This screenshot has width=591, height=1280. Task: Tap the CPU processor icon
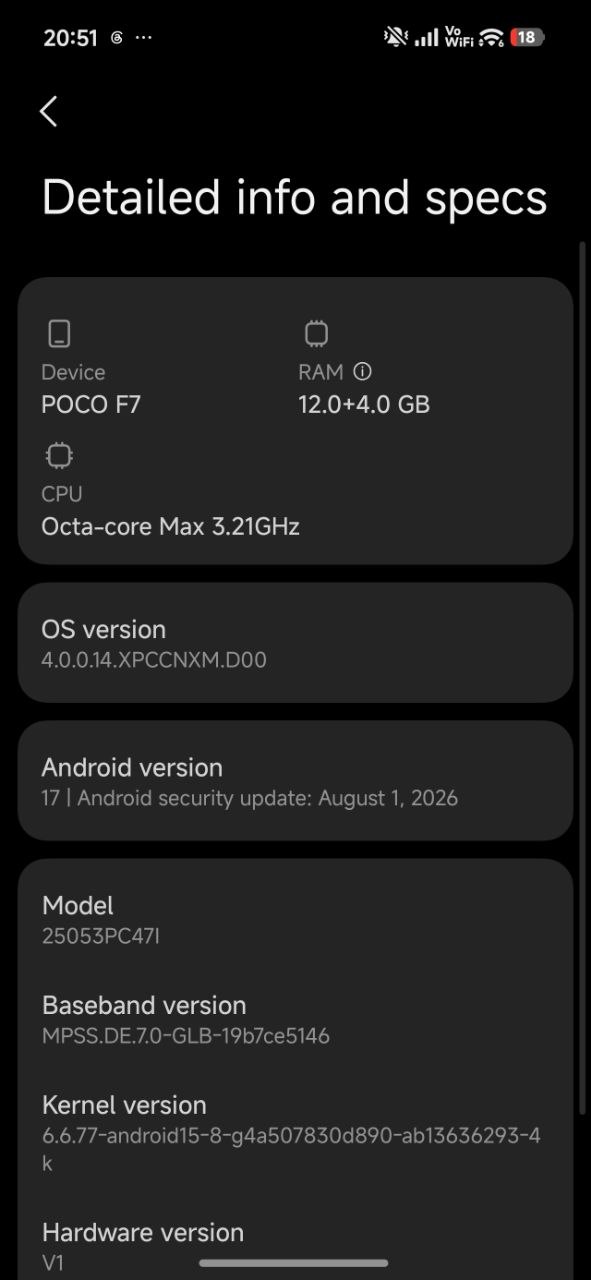pos(59,456)
